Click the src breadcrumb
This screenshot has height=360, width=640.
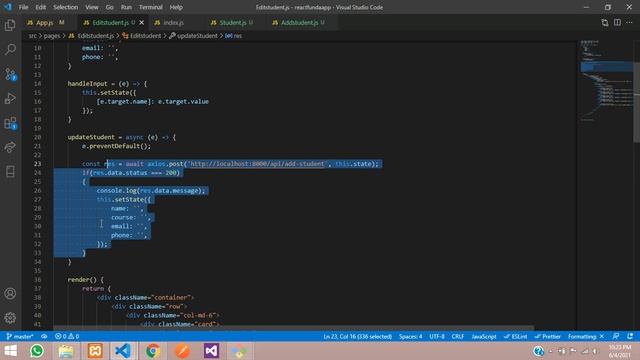pos(32,36)
